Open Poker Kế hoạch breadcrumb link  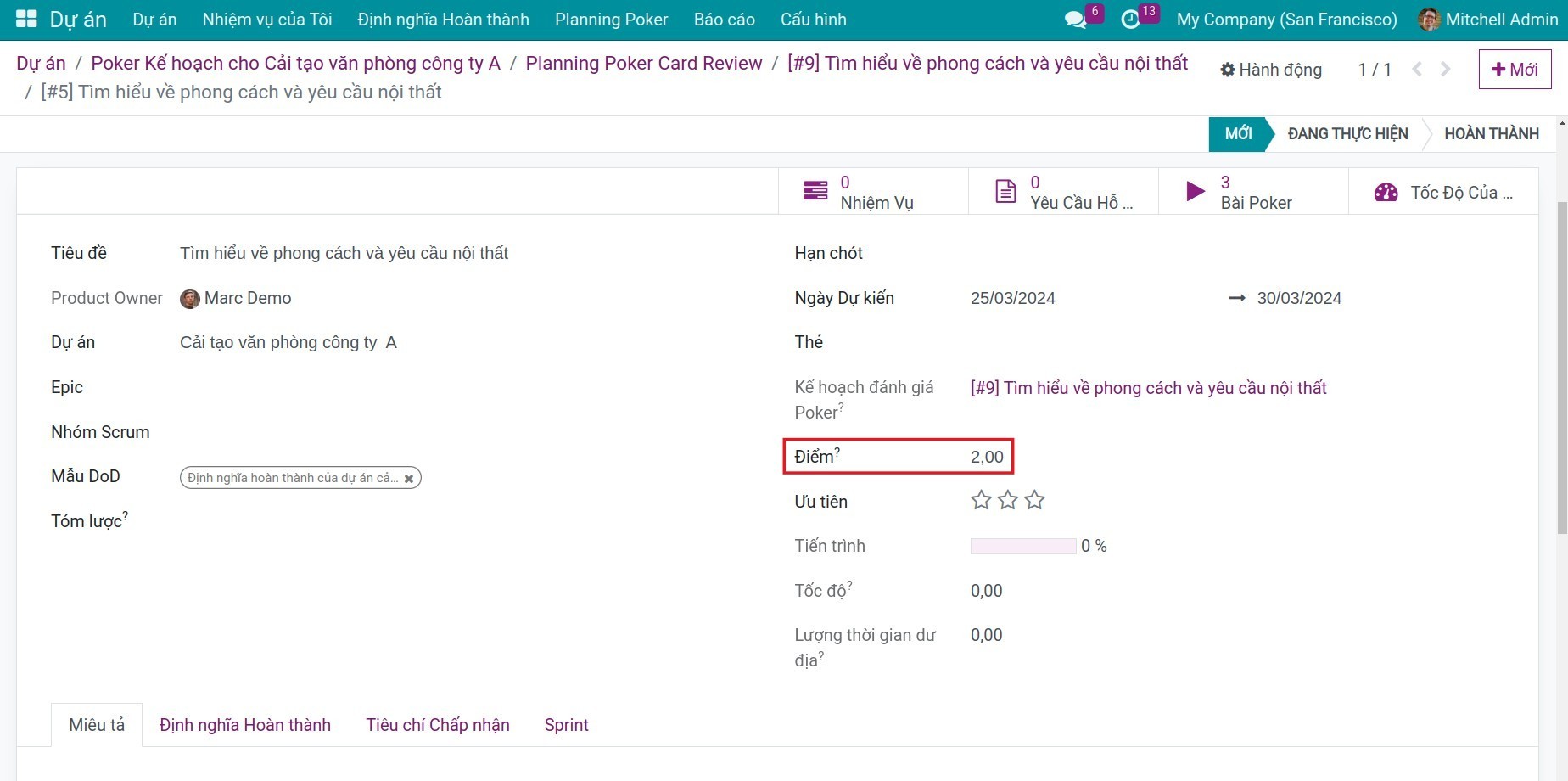point(295,63)
